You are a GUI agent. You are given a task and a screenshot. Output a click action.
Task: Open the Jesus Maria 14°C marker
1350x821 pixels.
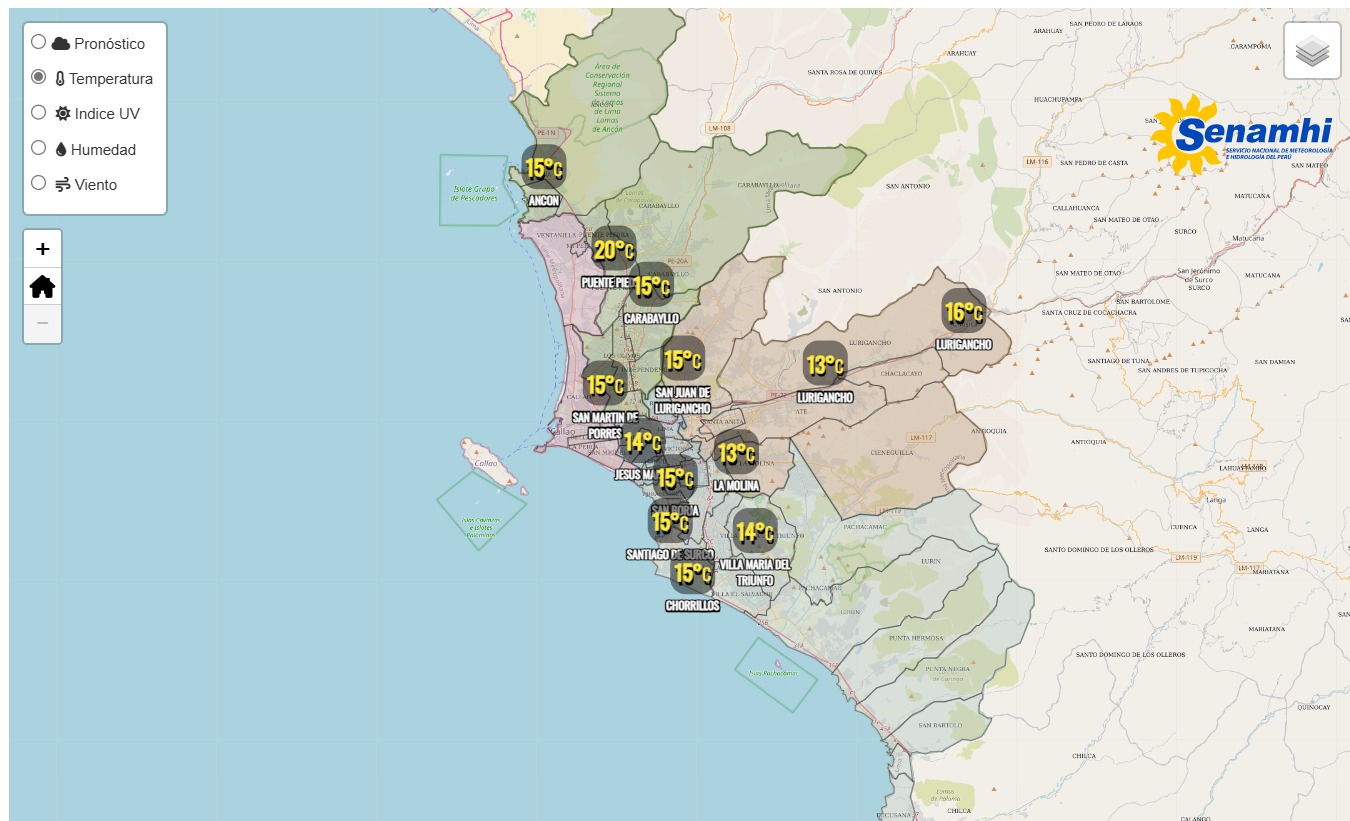[641, 440]
